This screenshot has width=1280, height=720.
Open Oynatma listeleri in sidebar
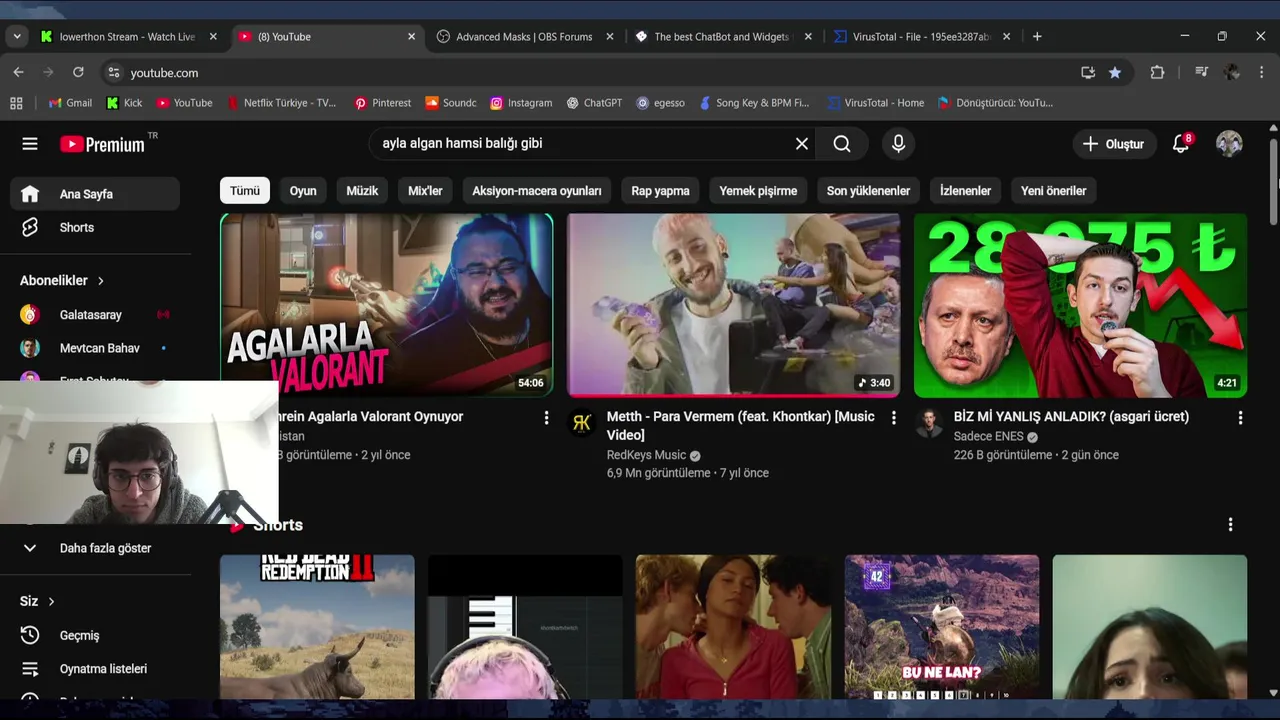(95, 669)
